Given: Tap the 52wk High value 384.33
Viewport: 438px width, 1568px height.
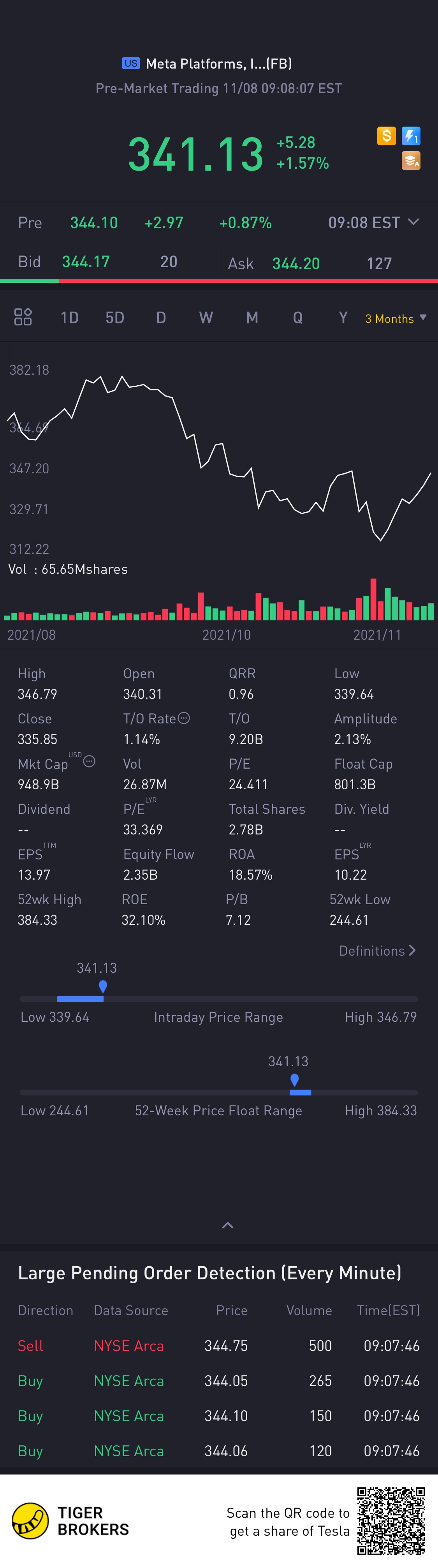Looking at the screenshot, I should (x=37, y=920).
